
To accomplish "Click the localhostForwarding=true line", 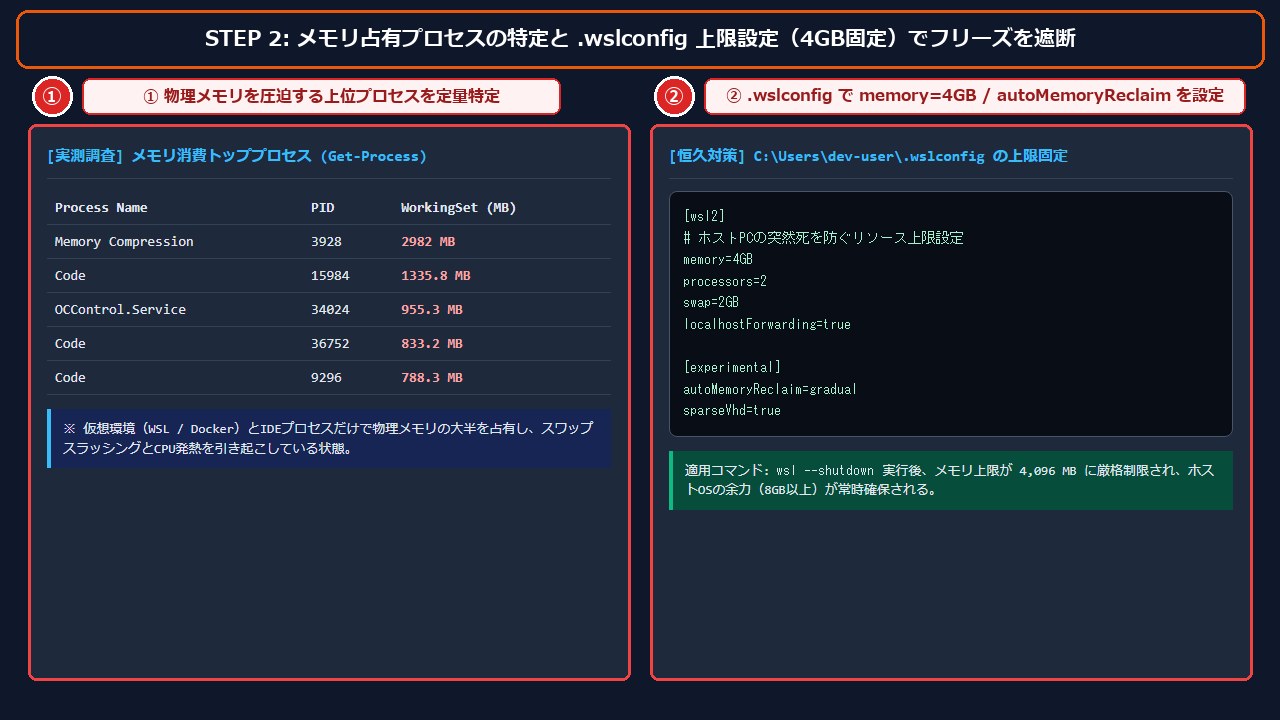I will click(767, 325).
